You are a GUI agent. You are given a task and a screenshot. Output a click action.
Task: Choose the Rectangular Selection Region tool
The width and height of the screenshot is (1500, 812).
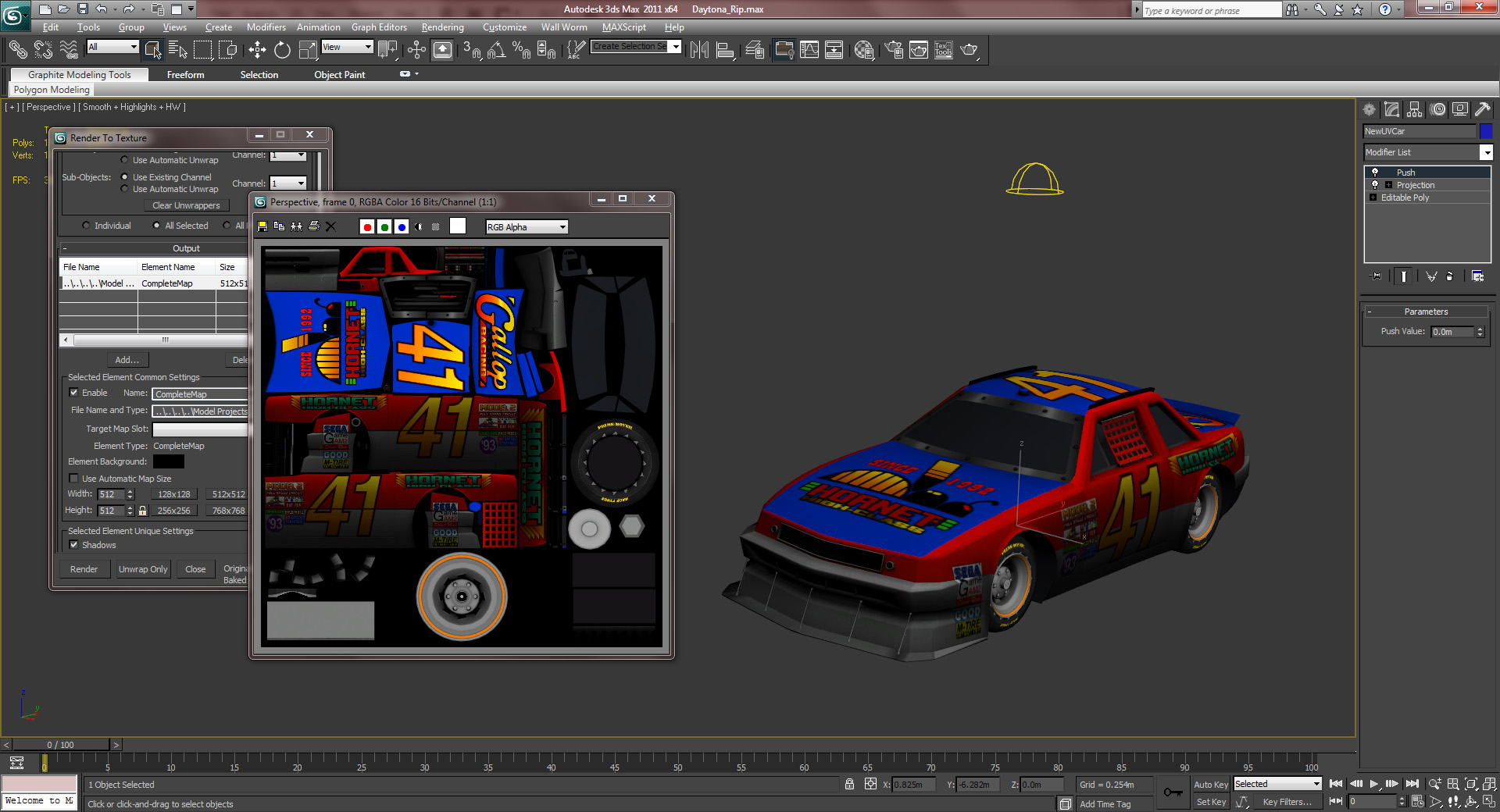[x=203, y=50]
